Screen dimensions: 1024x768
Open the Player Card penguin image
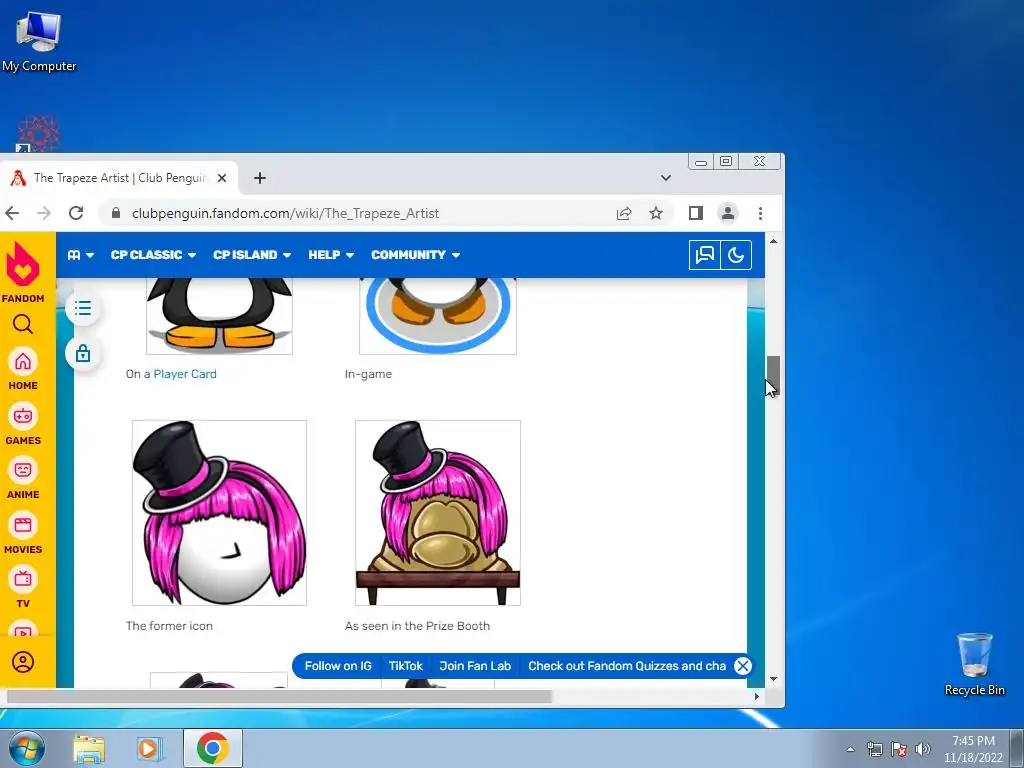pyautogui.click(x=219, y=316)
